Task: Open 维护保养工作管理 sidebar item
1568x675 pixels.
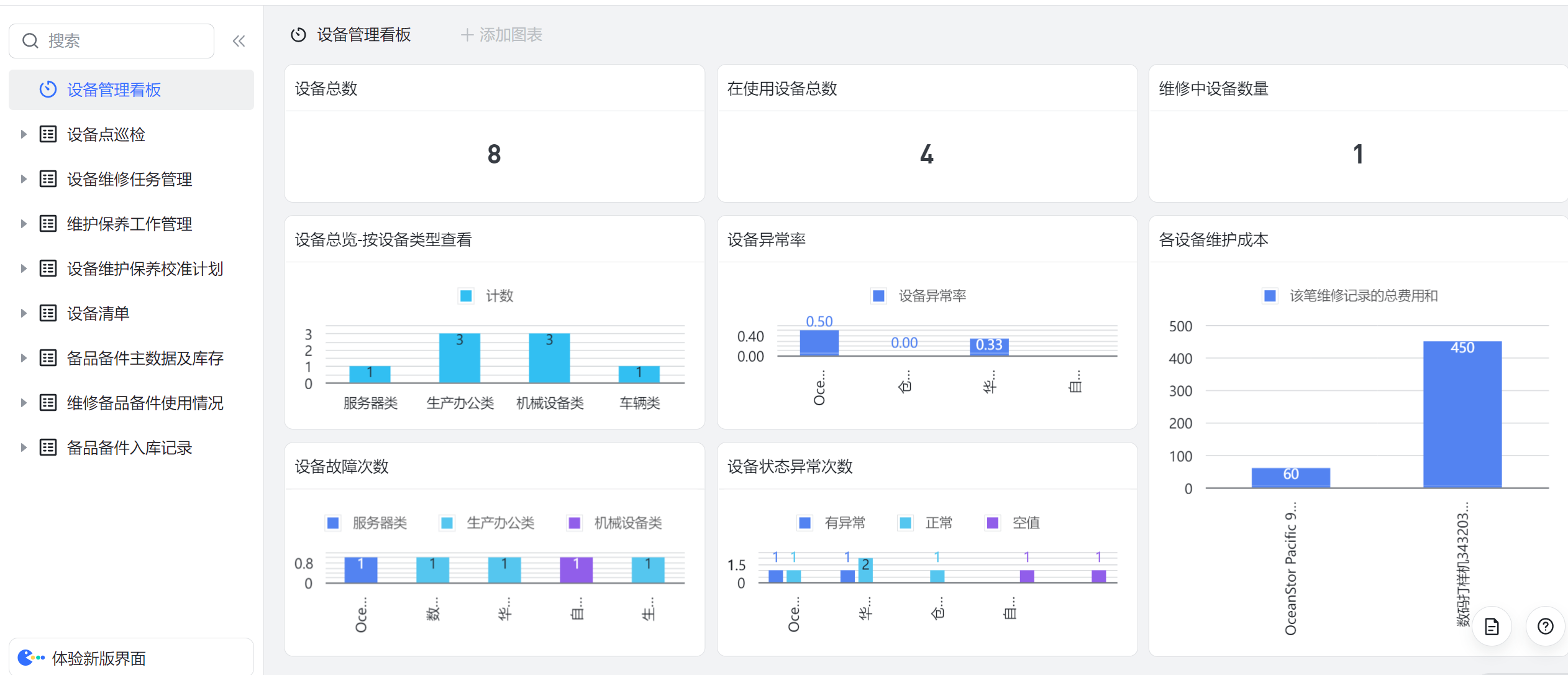Action: point(129,224)
